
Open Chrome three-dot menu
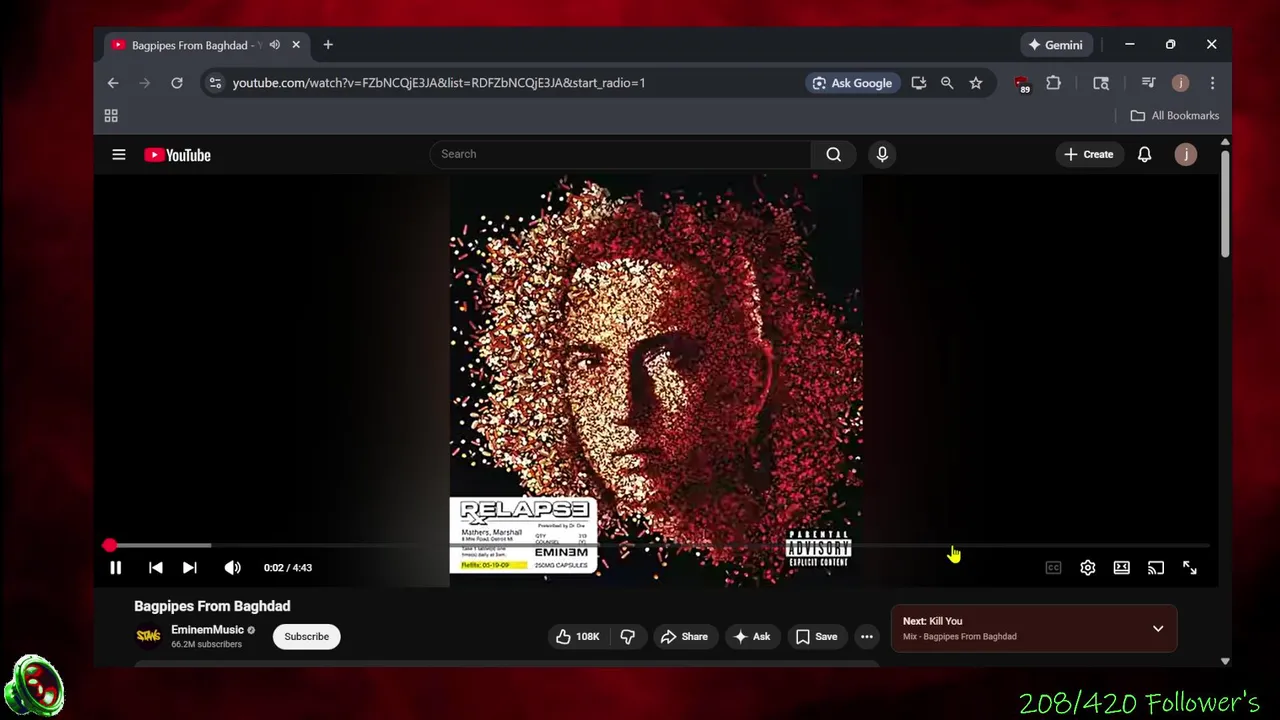coord(1212,83)
